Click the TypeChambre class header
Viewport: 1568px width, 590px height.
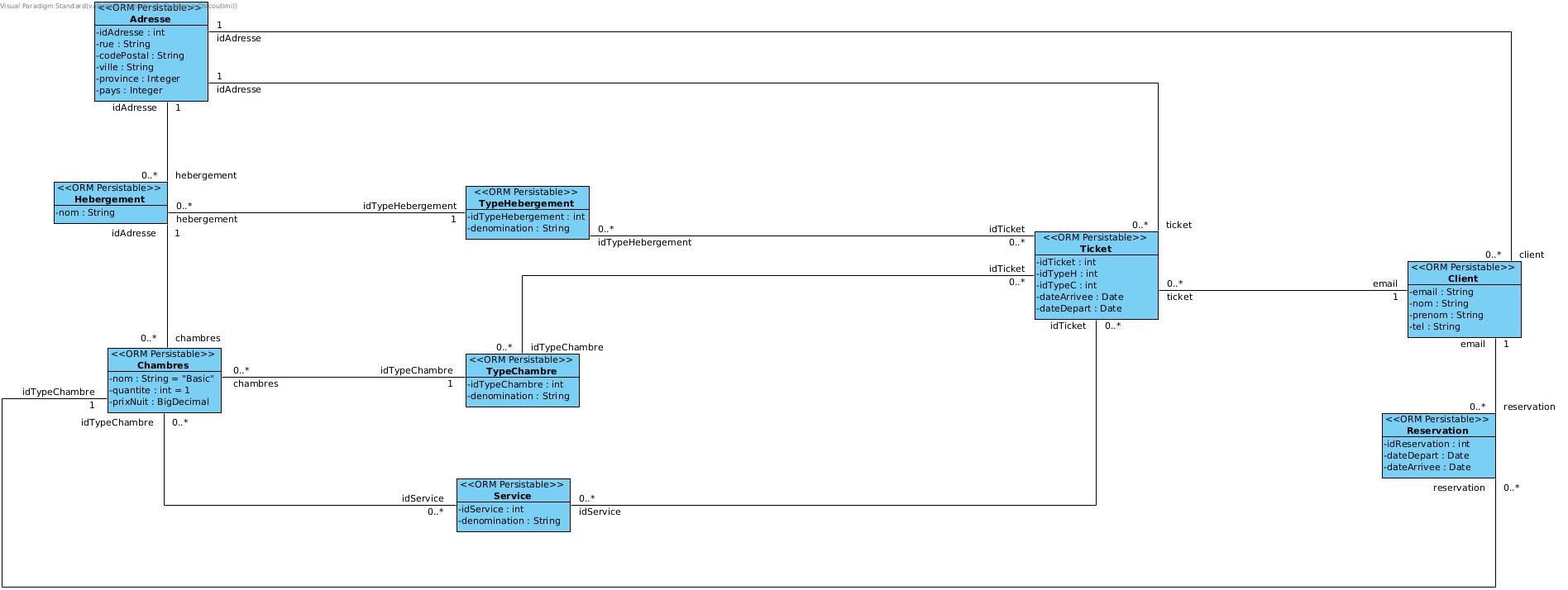click(x=521, y=371)
